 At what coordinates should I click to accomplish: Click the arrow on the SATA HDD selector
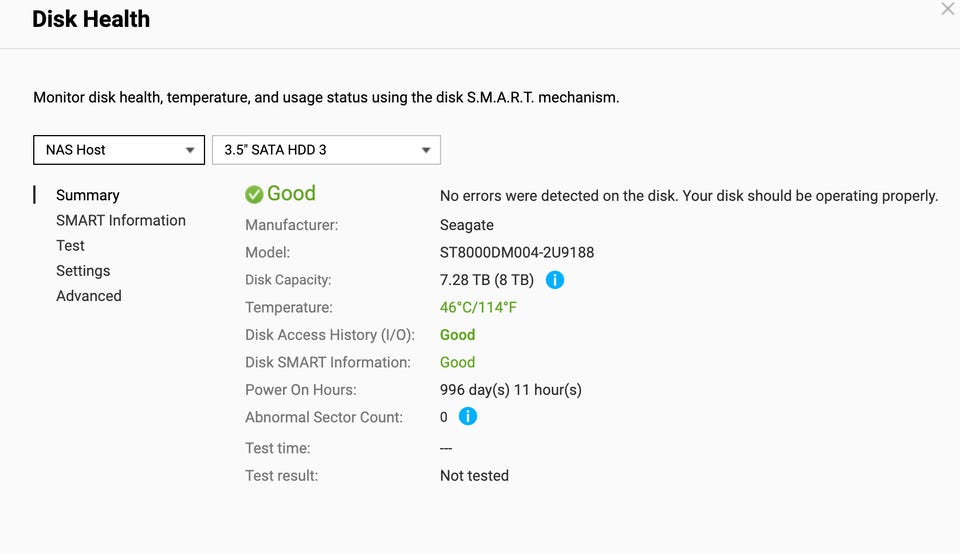[426, 151]
